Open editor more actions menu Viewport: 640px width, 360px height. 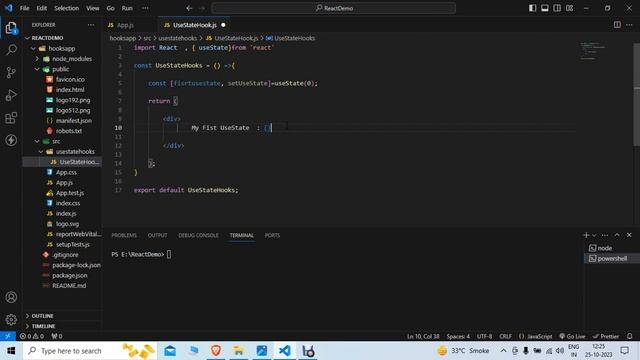click(x=629, y=25)
